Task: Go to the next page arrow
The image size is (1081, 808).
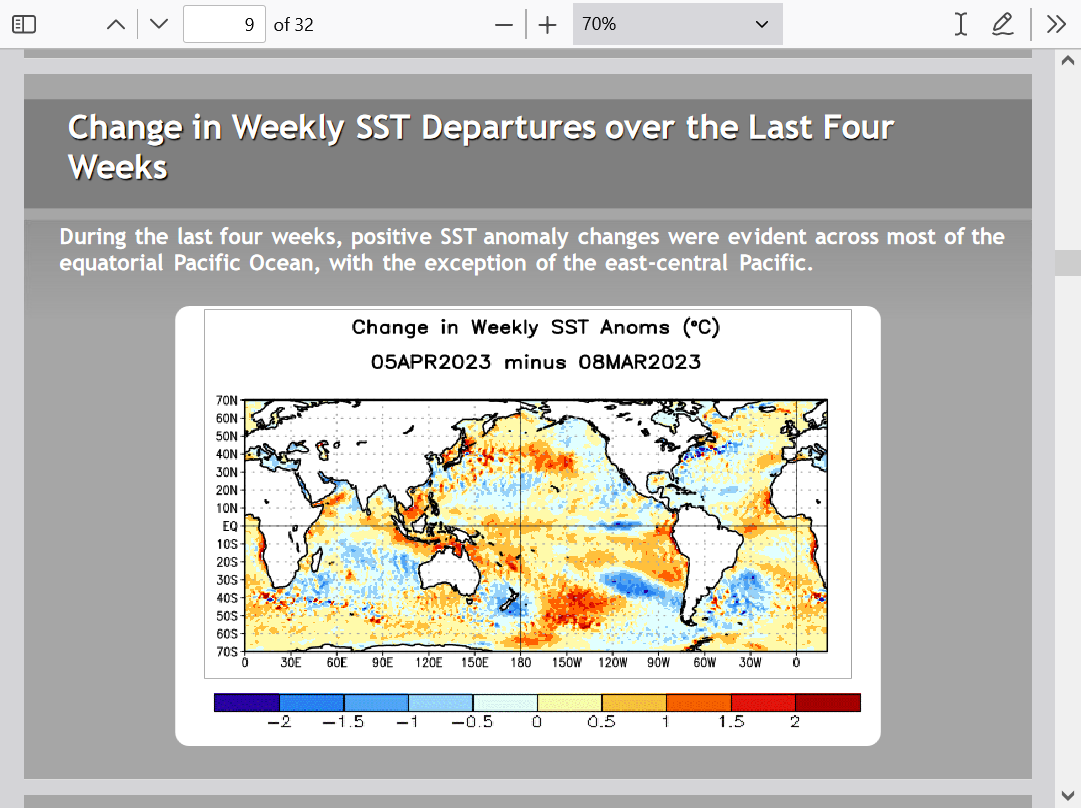Action: 158,25
